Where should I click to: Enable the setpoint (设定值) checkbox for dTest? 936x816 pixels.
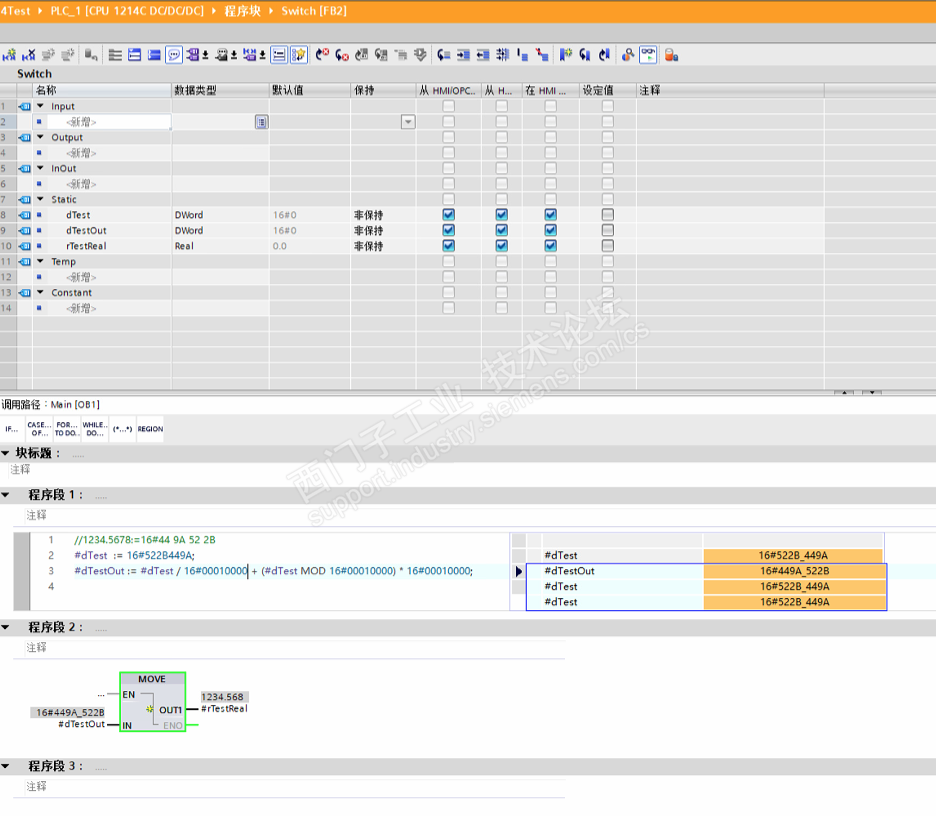[x=607, y=215]
